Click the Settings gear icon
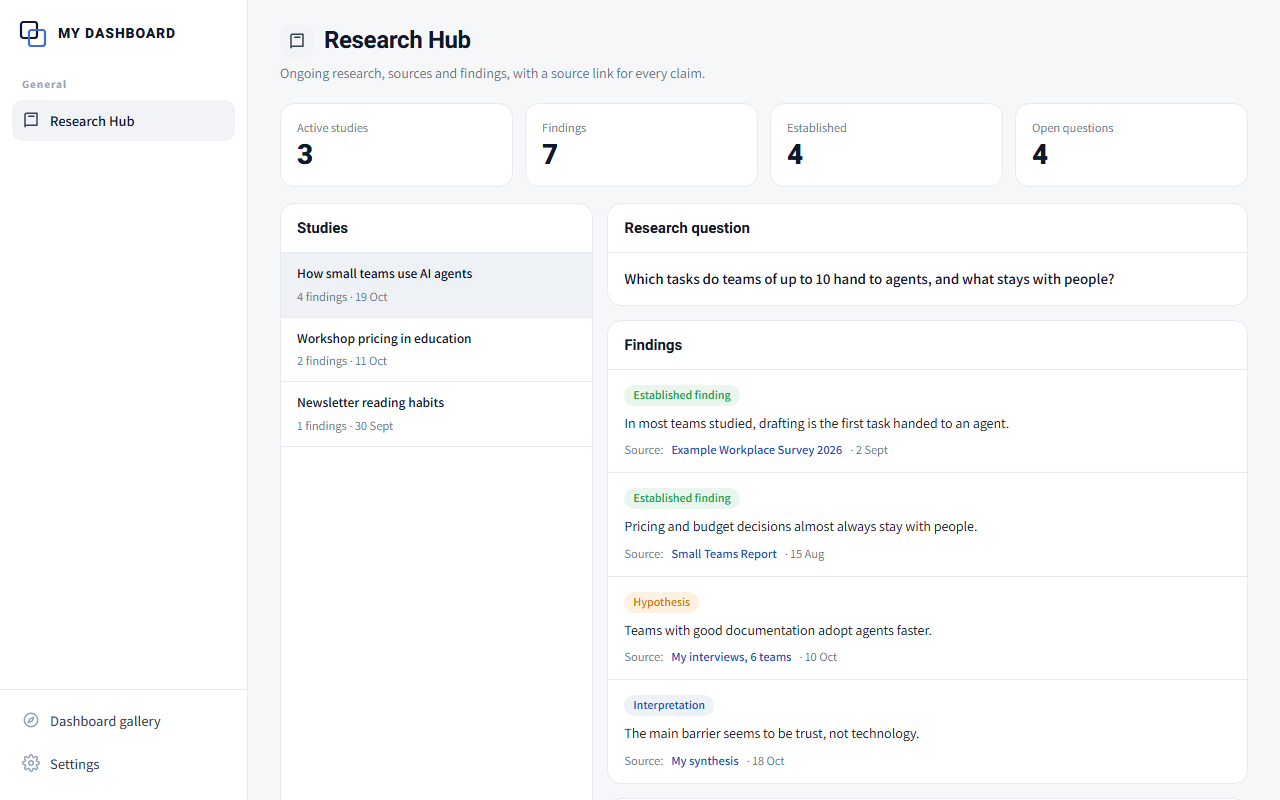The height and width of the screenshot is (800, 1280). (x=31, y=763)
